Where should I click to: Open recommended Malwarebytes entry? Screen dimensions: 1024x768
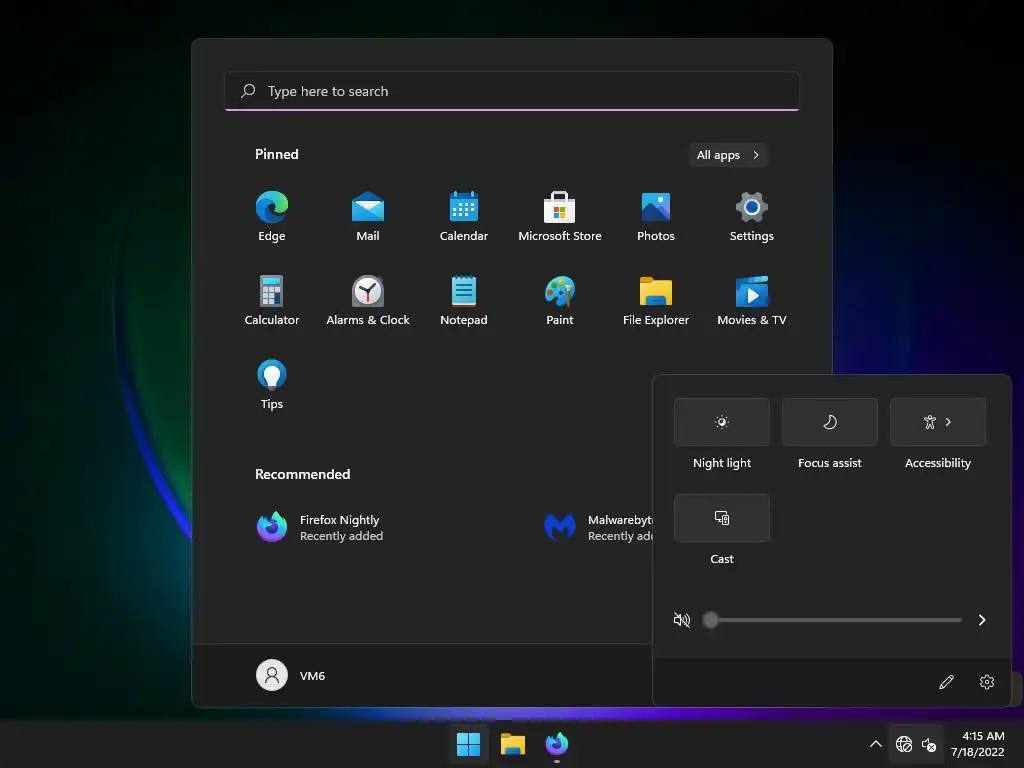point(598,527)
